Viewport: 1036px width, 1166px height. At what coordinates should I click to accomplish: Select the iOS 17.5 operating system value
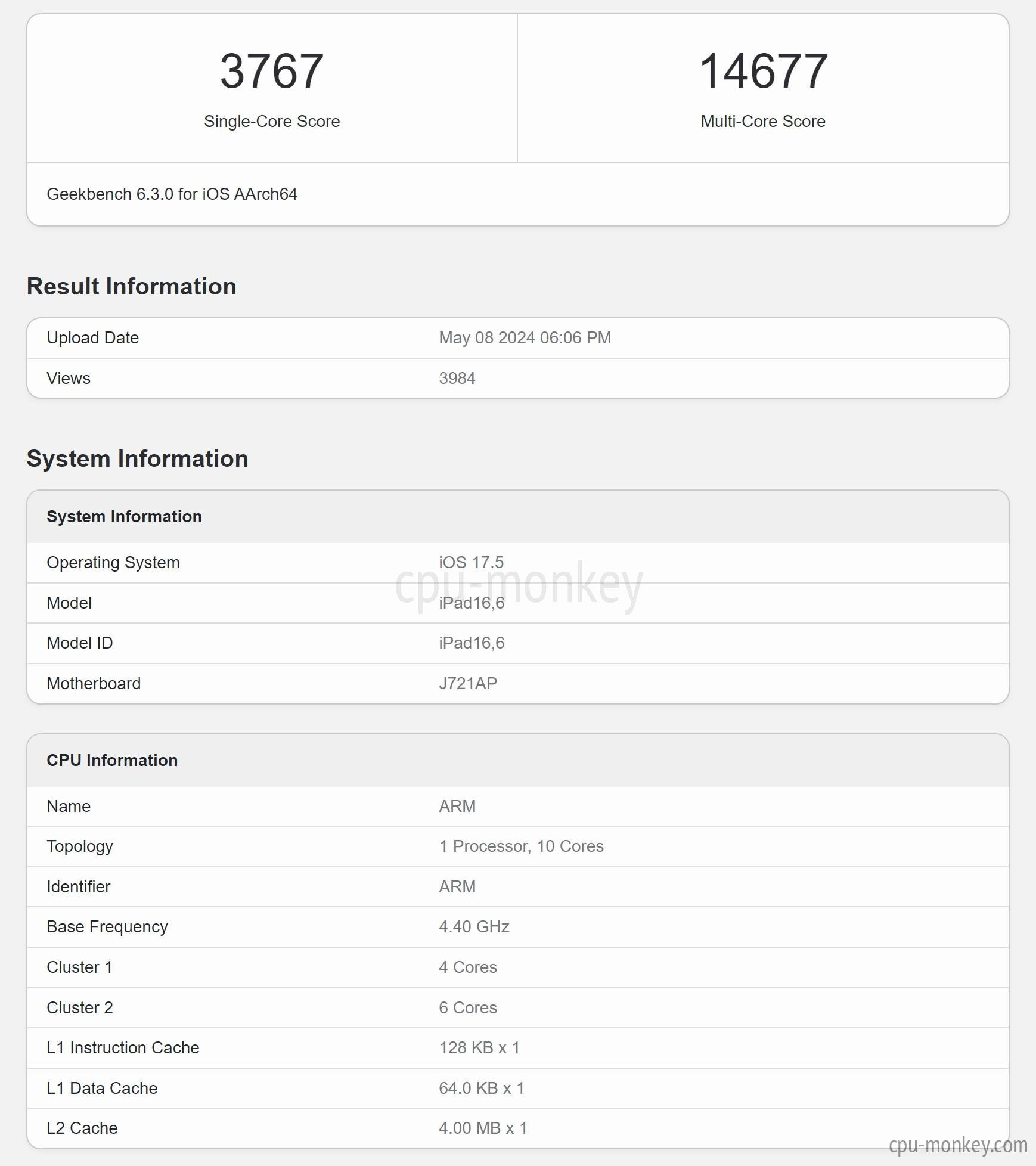tap(471, 562)
